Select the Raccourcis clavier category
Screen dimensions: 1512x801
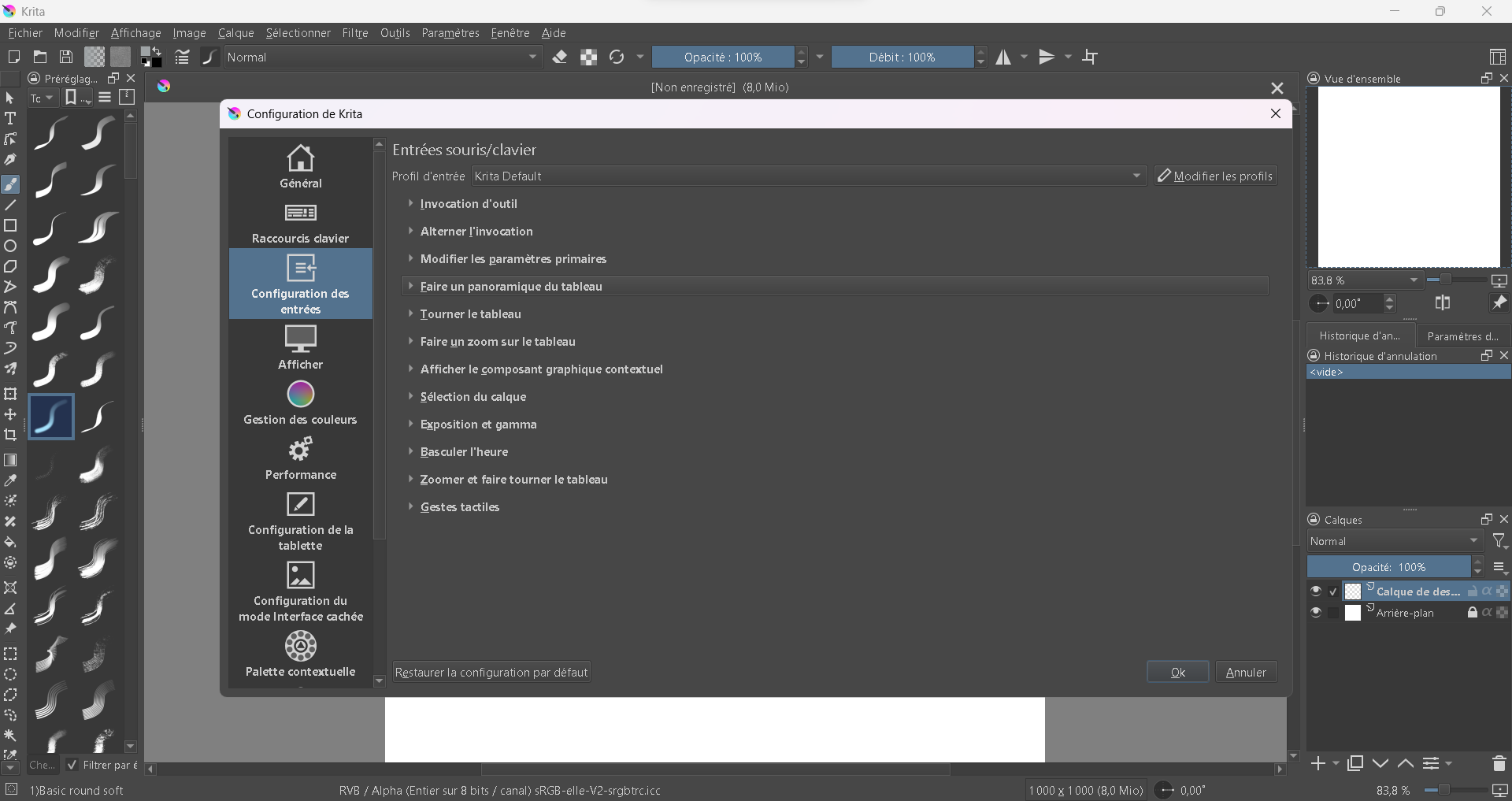click(x=300, y=222)
